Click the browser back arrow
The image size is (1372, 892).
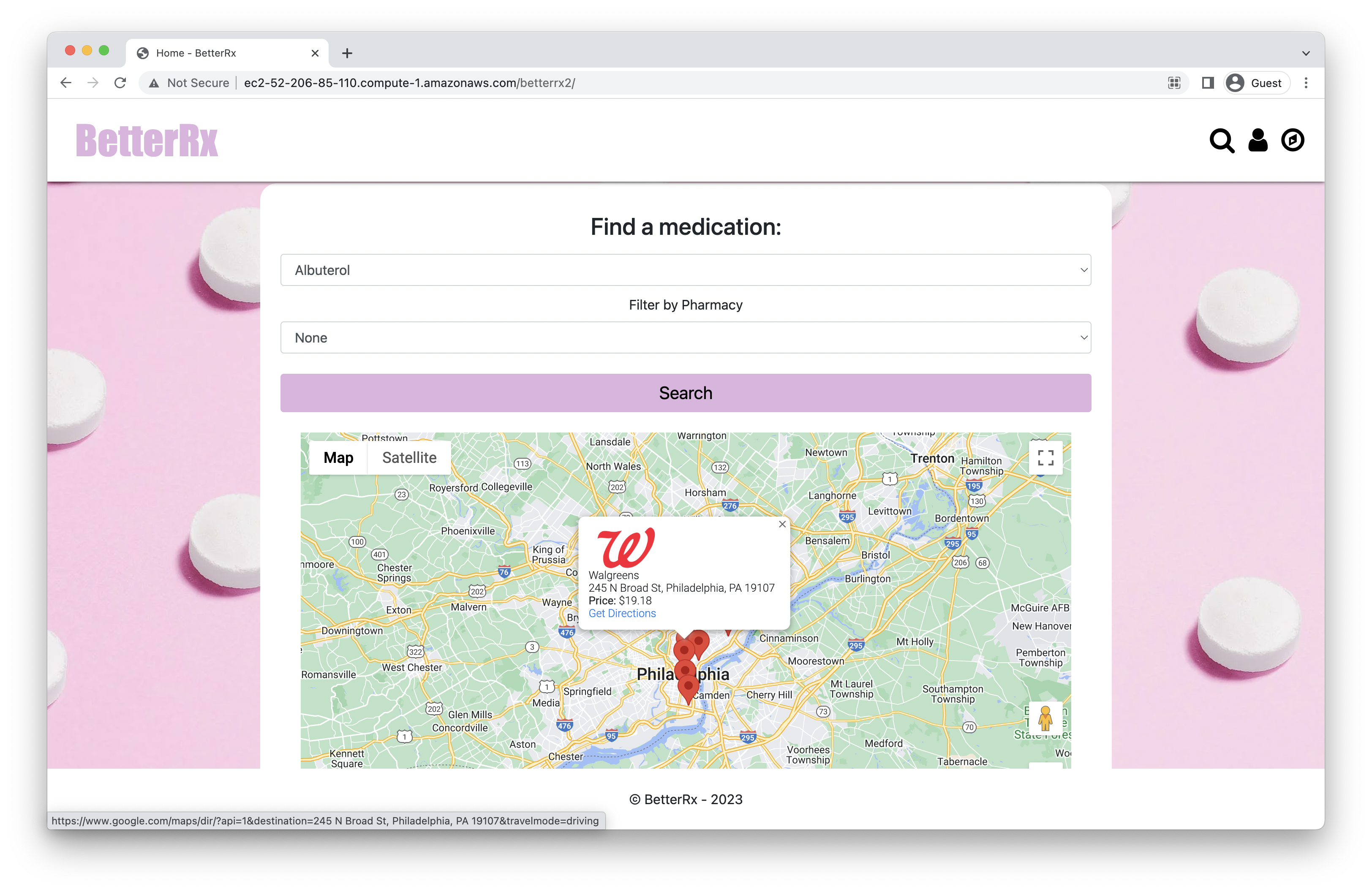[66, 83]
